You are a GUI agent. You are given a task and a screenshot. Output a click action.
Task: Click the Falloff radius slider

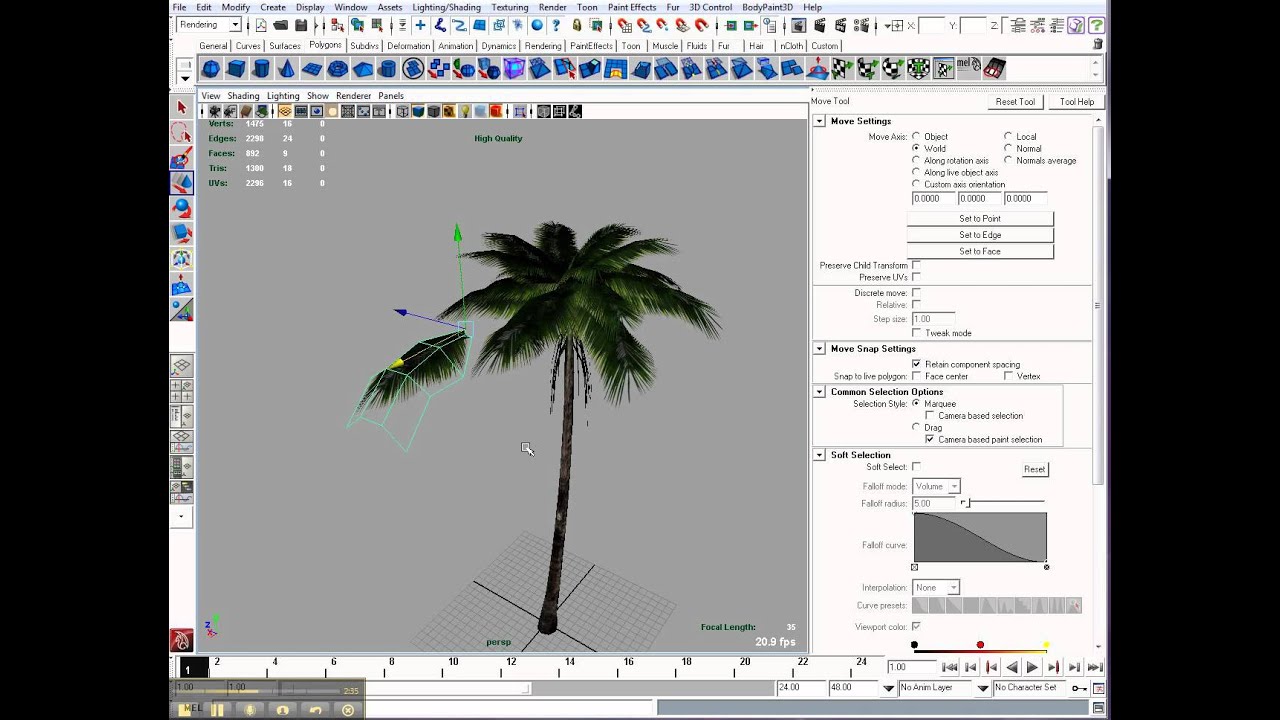click(x=1003, y=503)
